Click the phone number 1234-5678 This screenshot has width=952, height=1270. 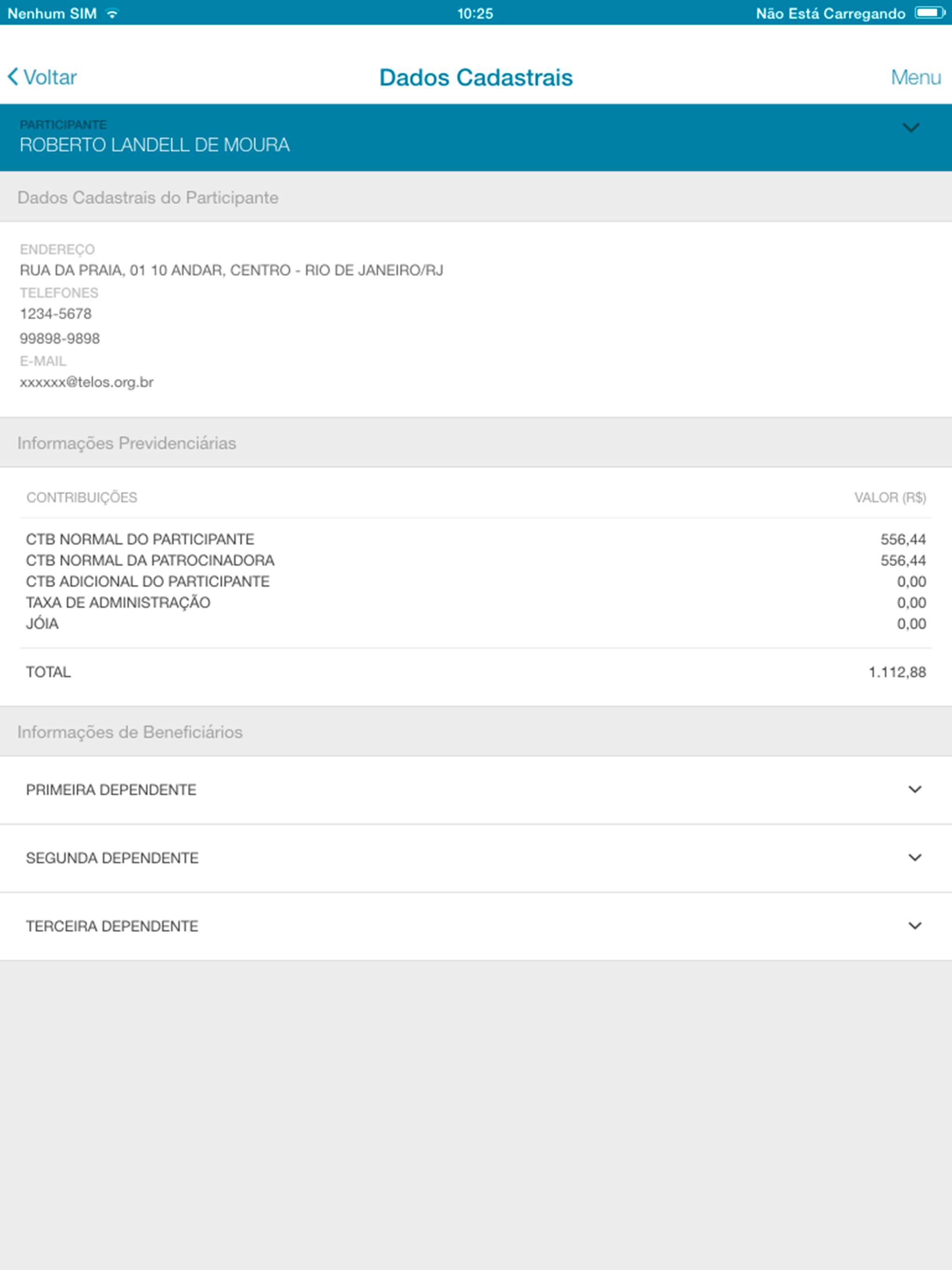56,313
